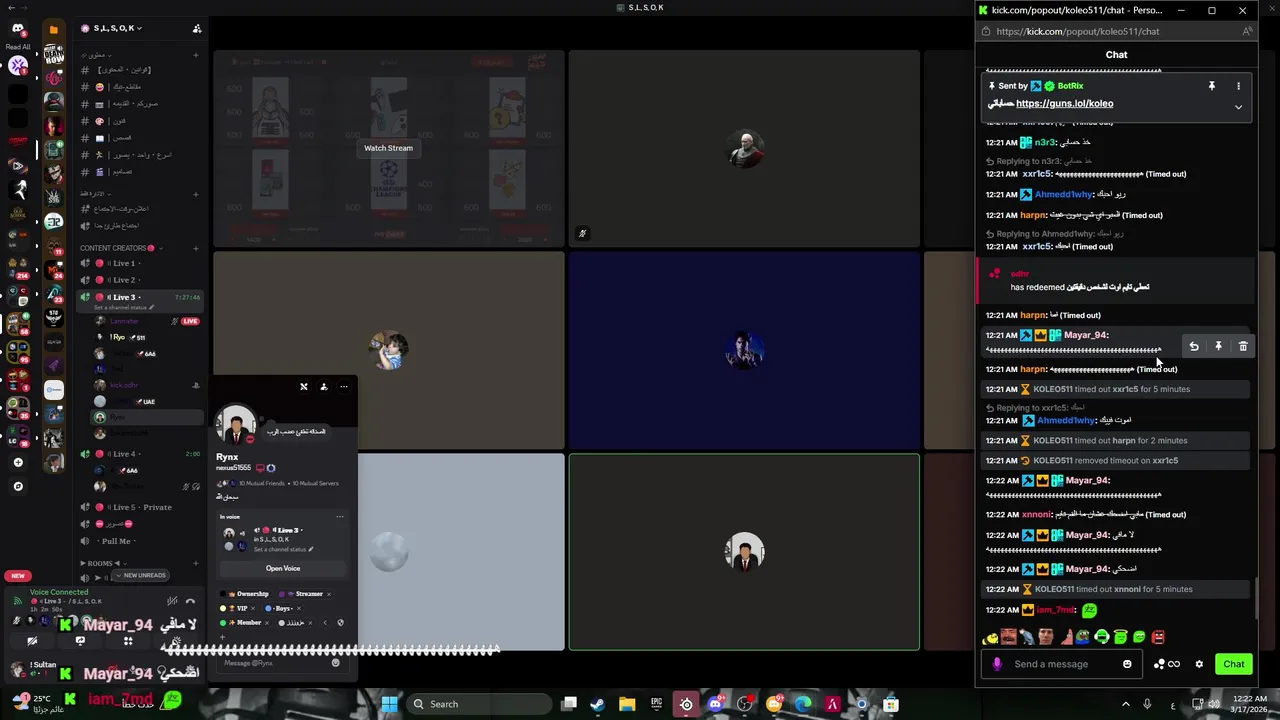Delete Mayar_94 hovered message

(x=1243, y=346)
